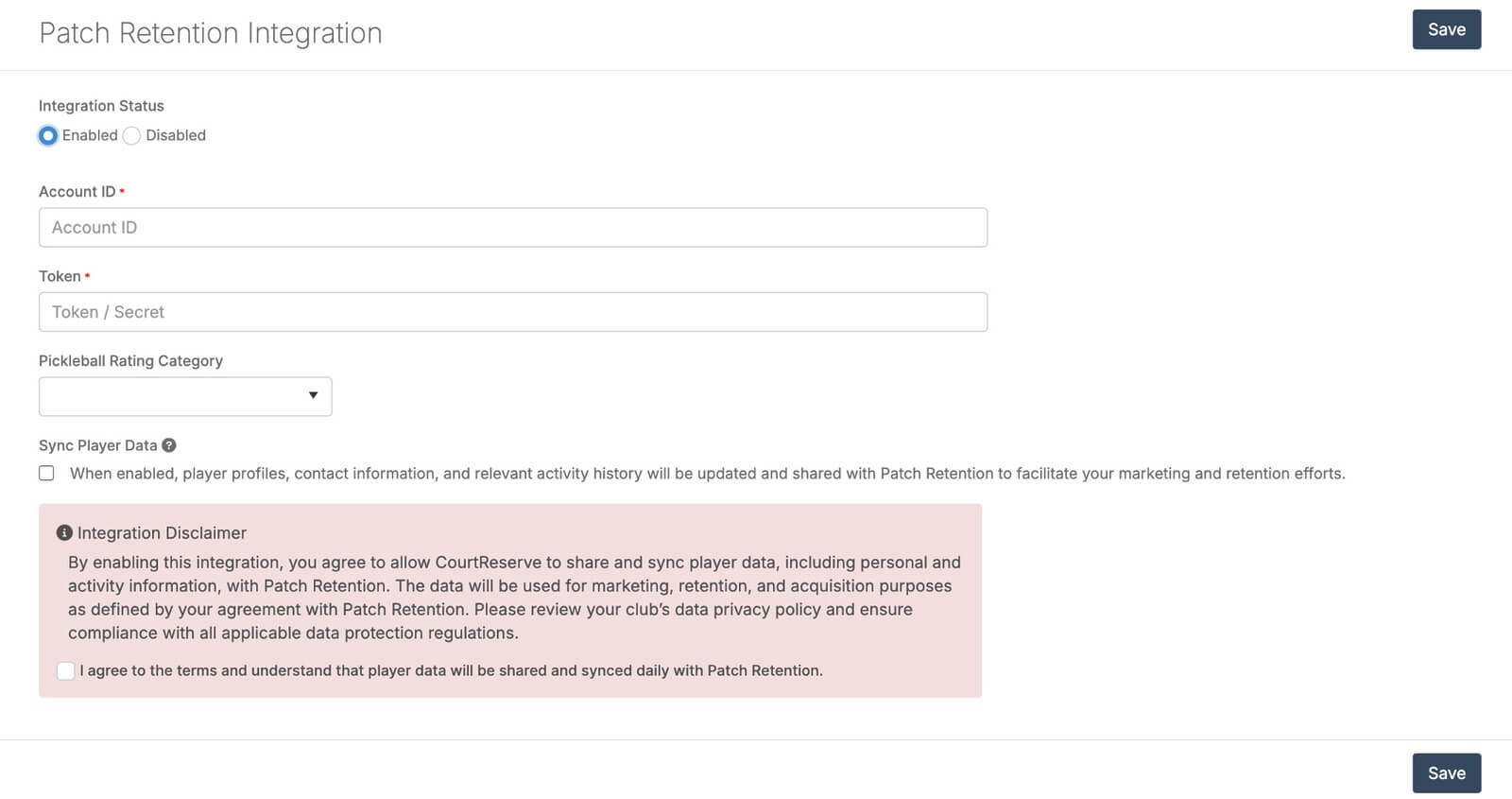This screenshot has height=799, width=1512.
Task: Check the agree-to-terms checkbox in disclaimer
Action: 65,670
